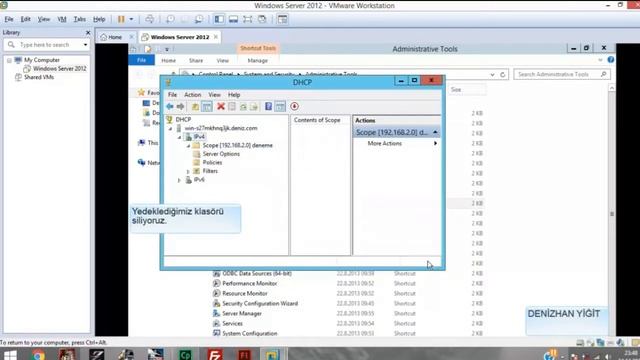Open the More Actions submenu arrow
This screenshot has width=640, height=360.
[x=436, y=144]
